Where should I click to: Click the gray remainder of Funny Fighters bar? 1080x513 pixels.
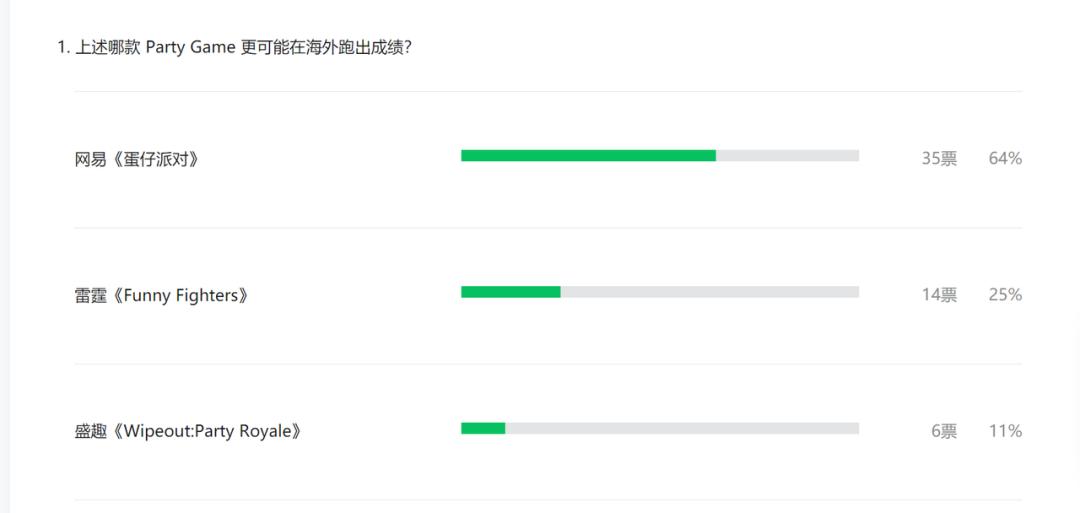click(709, 292)
